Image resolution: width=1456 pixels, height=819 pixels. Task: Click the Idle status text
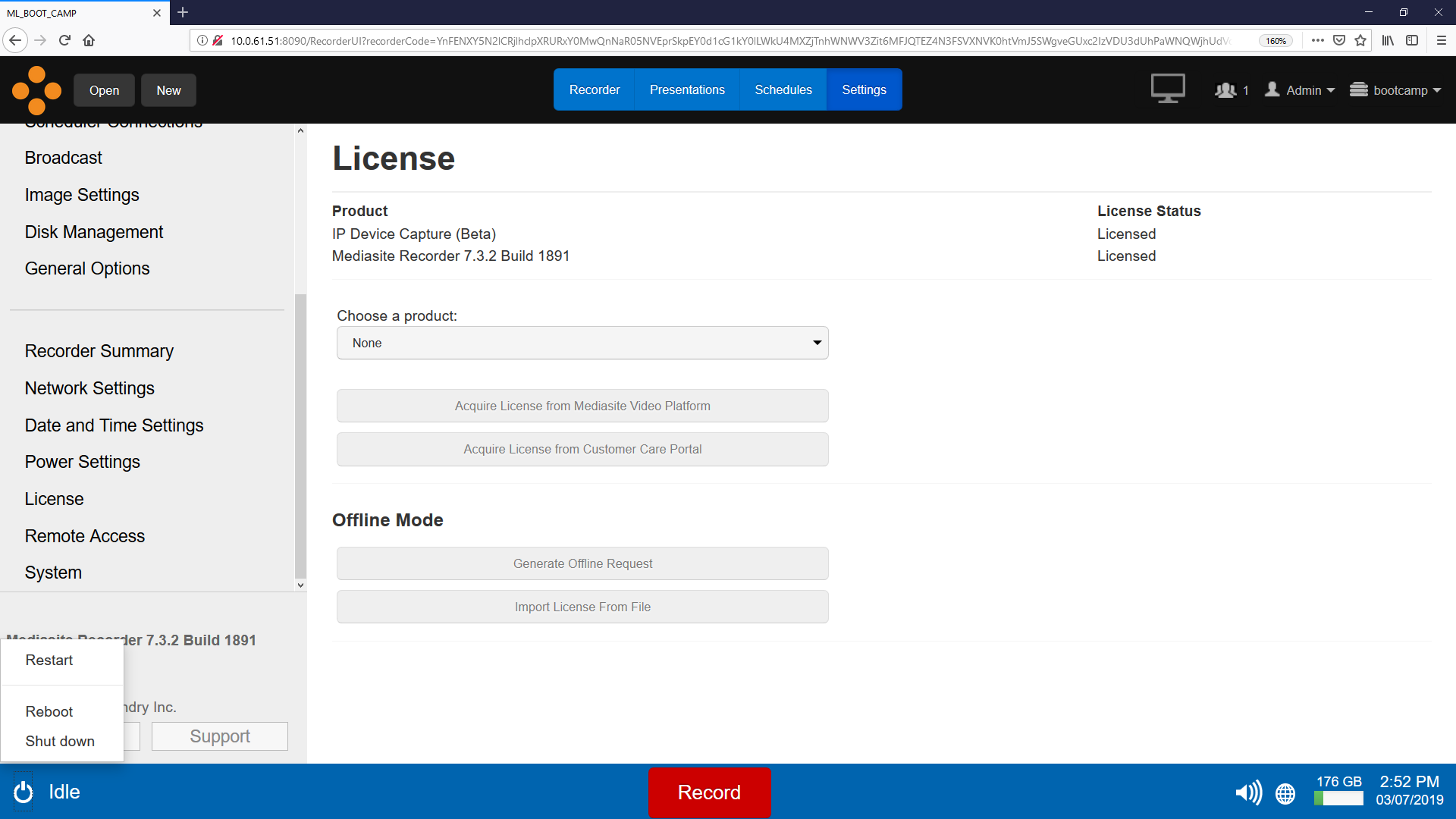(64, 792)
